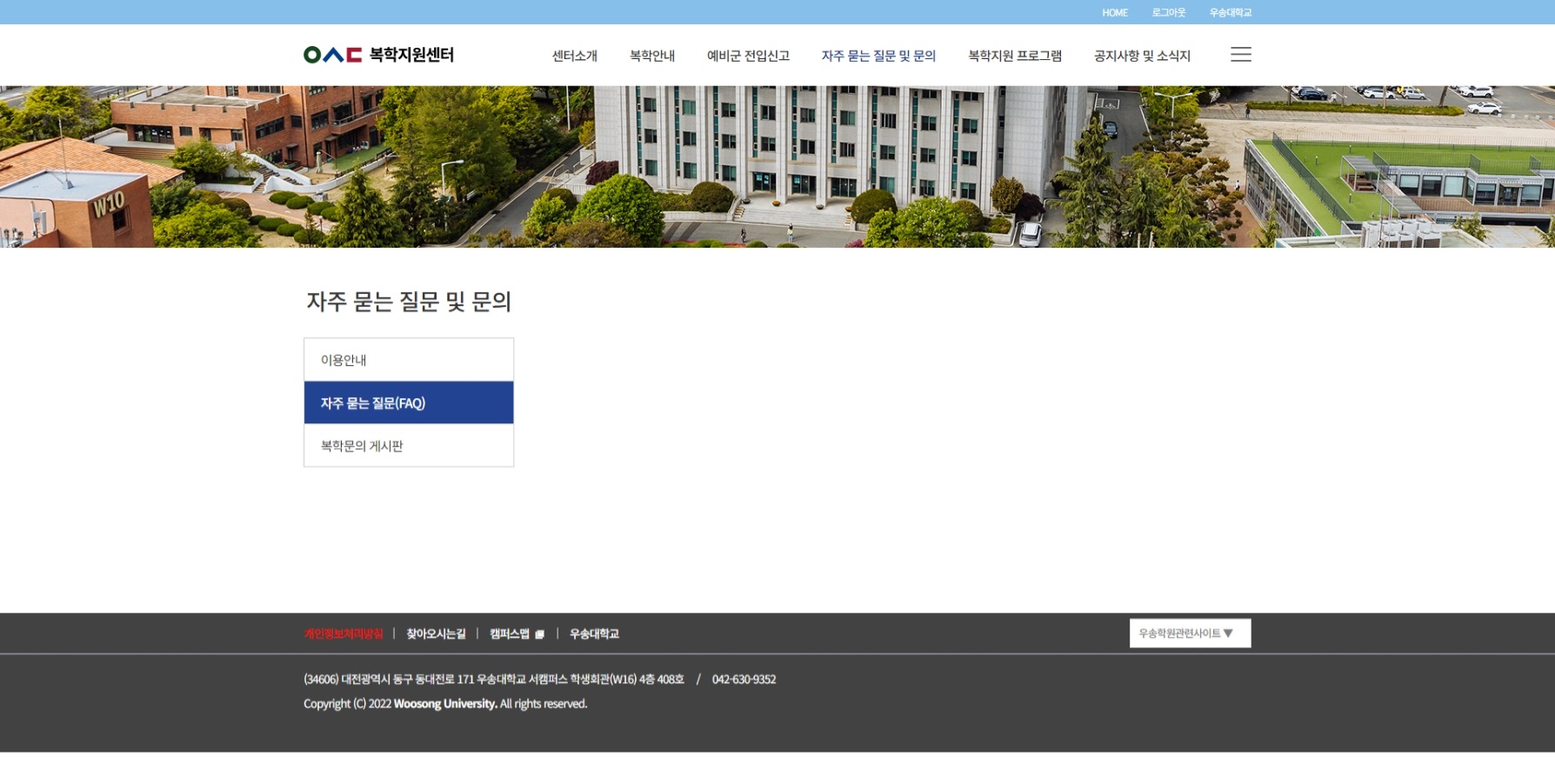
Task: Click the OAC 복학지원센터 logo
Action: click(378, 55)
